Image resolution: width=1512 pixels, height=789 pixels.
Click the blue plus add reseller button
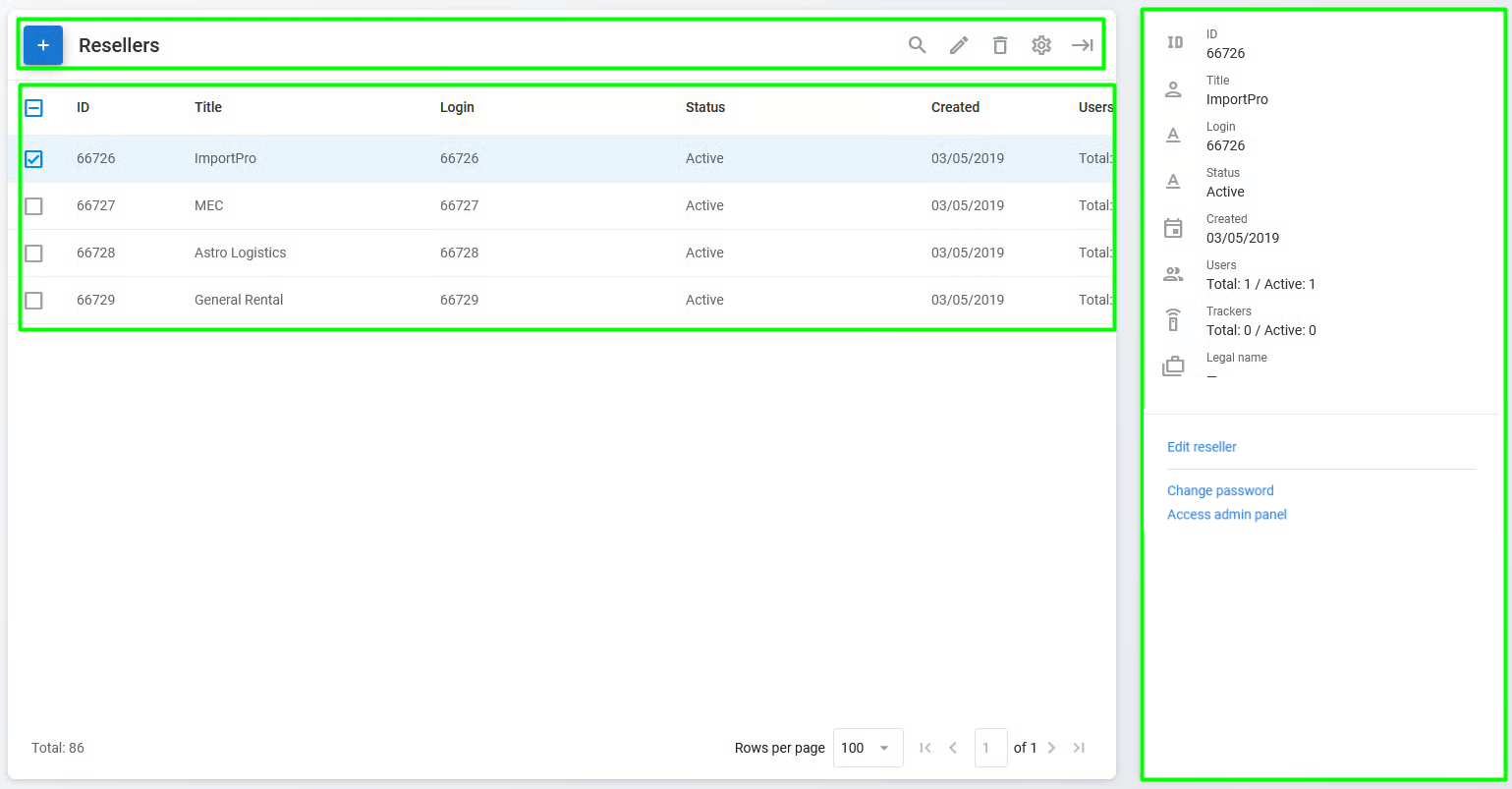(x=43, y=45)
